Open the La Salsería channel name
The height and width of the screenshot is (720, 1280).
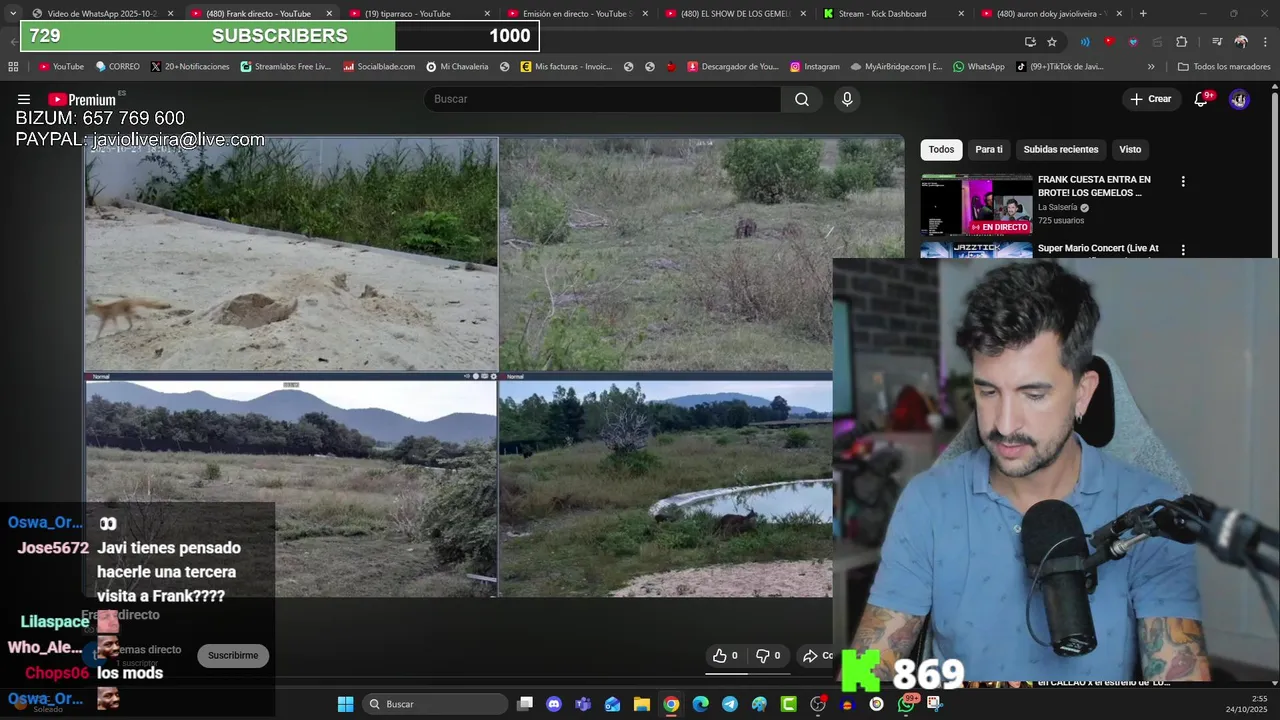1057,208
